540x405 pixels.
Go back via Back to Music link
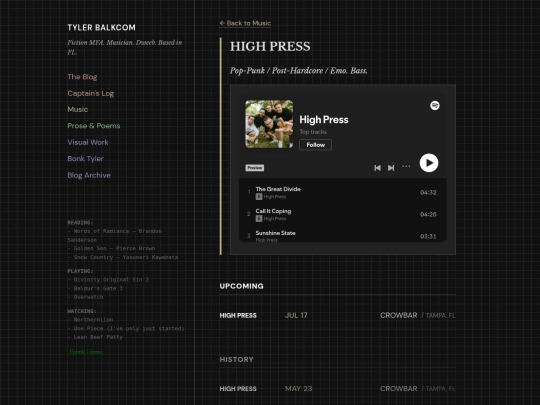pos(245,23)
